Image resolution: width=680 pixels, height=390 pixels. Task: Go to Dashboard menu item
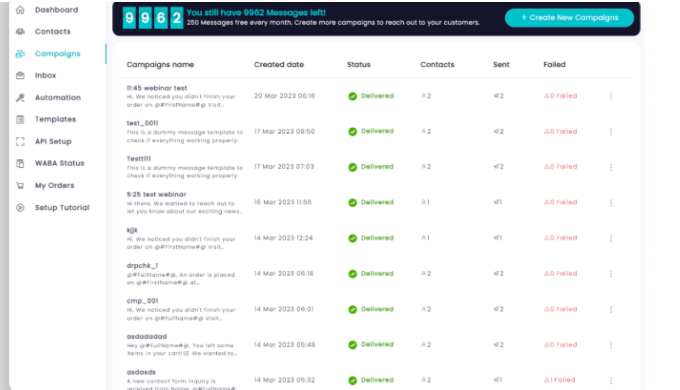(56, 10)
